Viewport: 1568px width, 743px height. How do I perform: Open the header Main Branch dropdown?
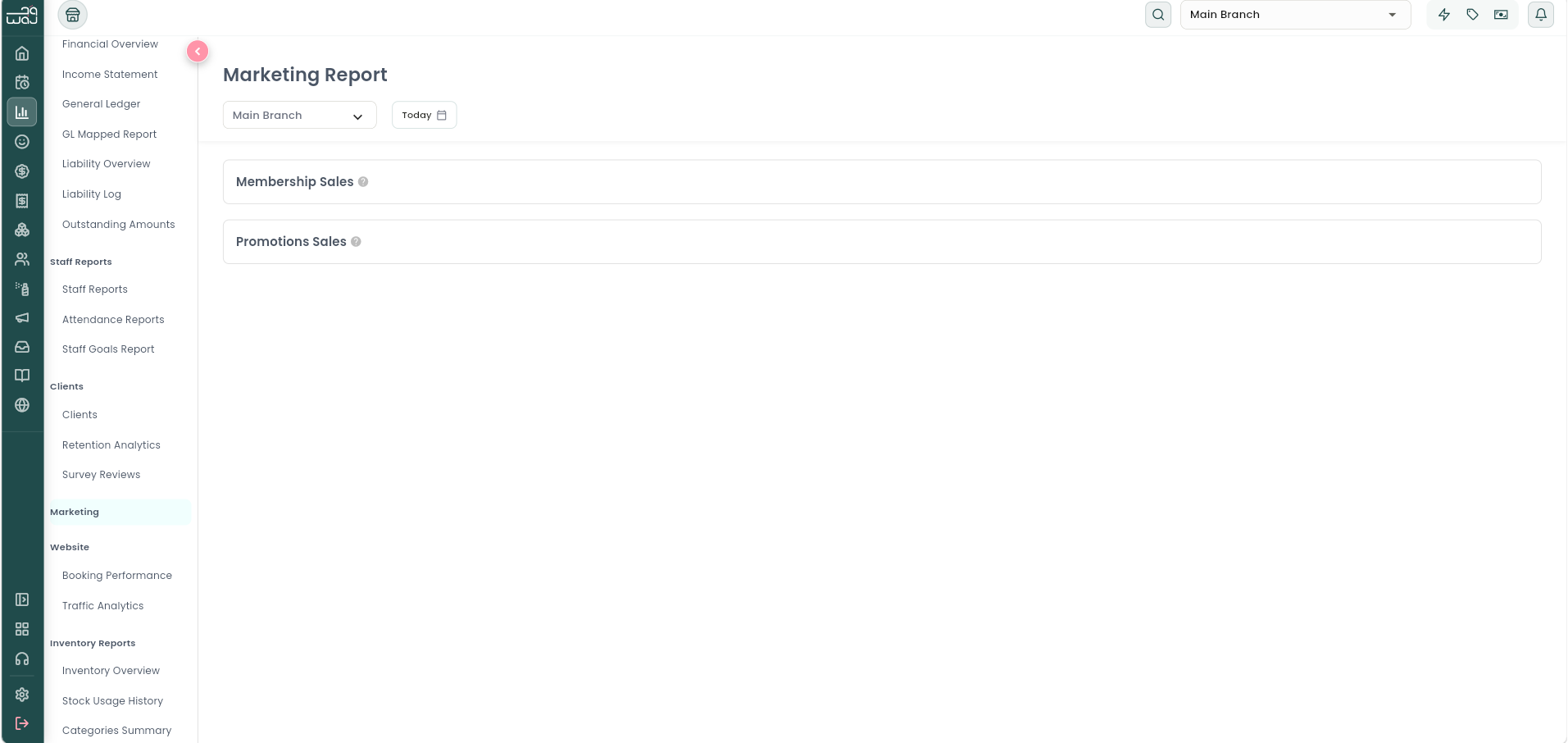[x=1295, y=15]
